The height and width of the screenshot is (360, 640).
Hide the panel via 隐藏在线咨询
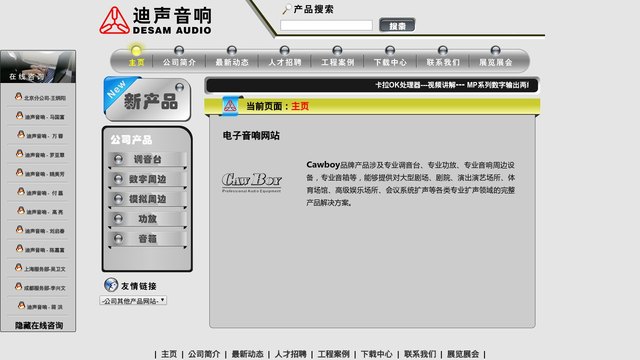(39, 325)
